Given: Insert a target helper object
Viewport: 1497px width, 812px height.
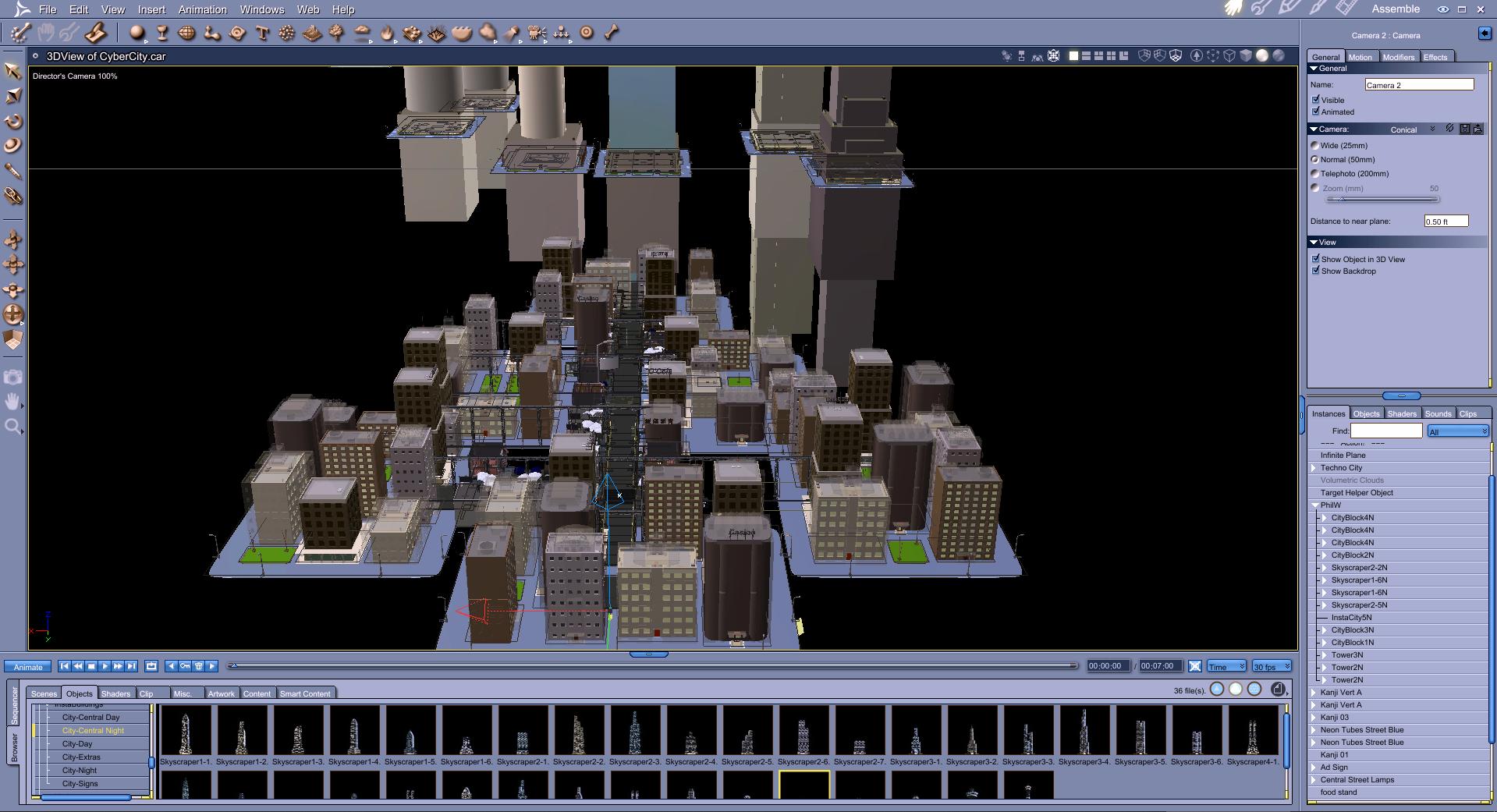Looking at the screenshot, I should point(587,33).
